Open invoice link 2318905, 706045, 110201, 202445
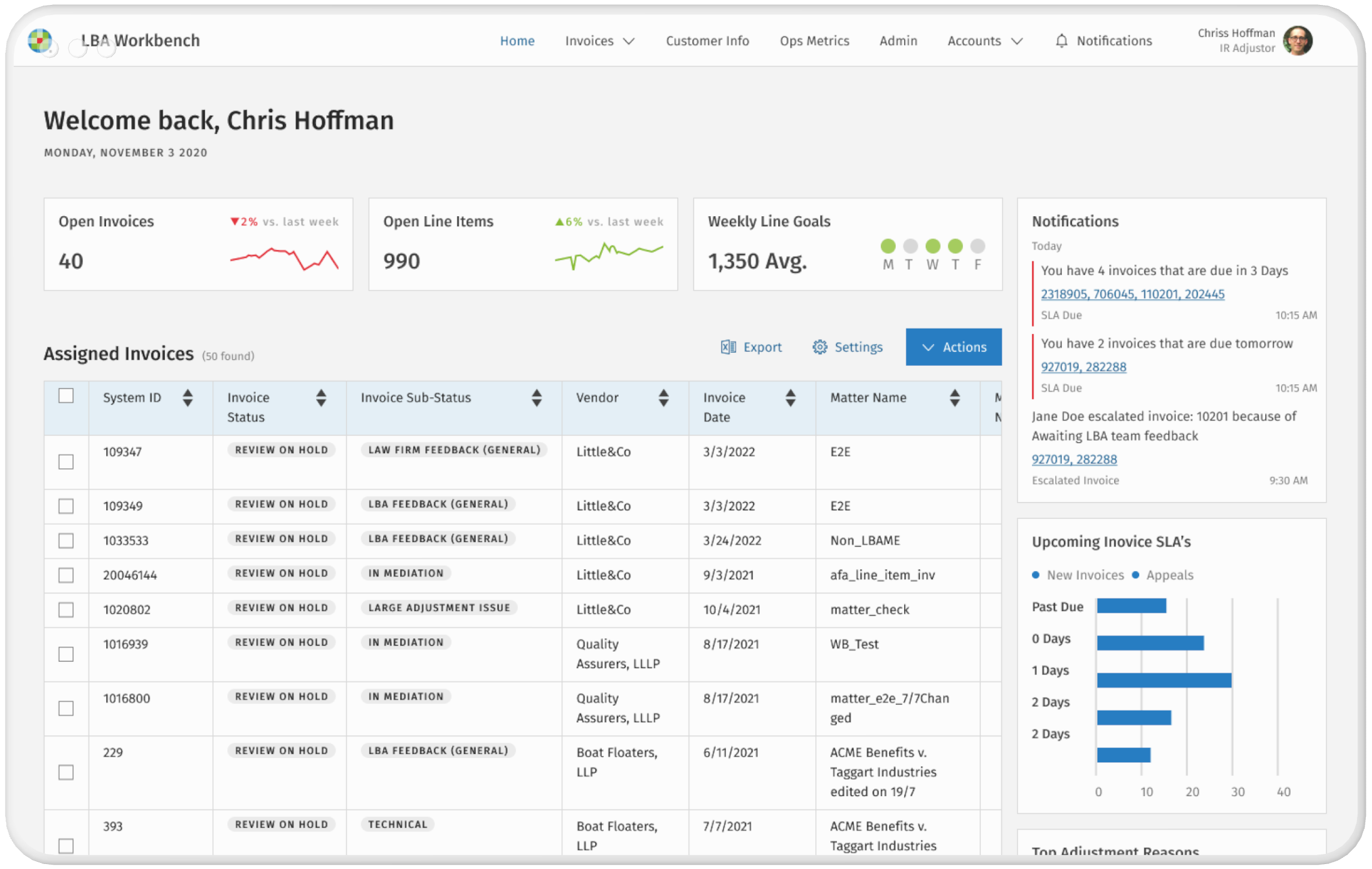Image resolution: width=1372 pixels, height=869 pixels. tap(1132, 294)
